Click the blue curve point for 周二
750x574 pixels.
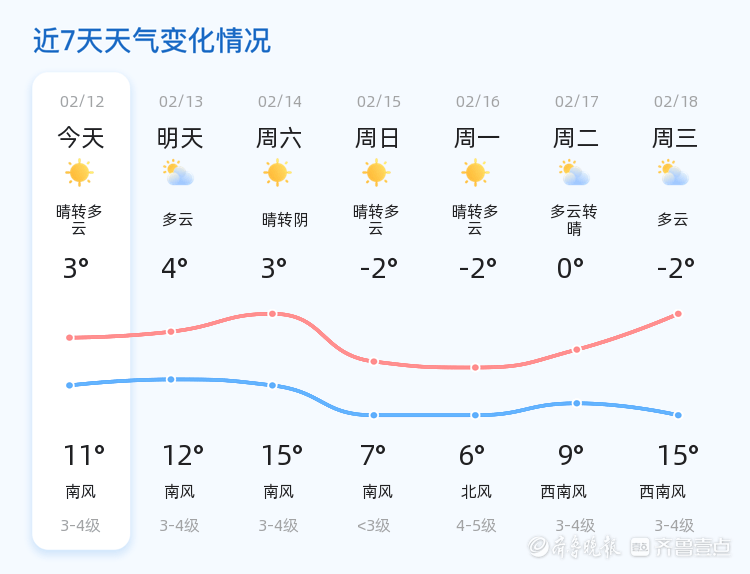coord(577,403)
